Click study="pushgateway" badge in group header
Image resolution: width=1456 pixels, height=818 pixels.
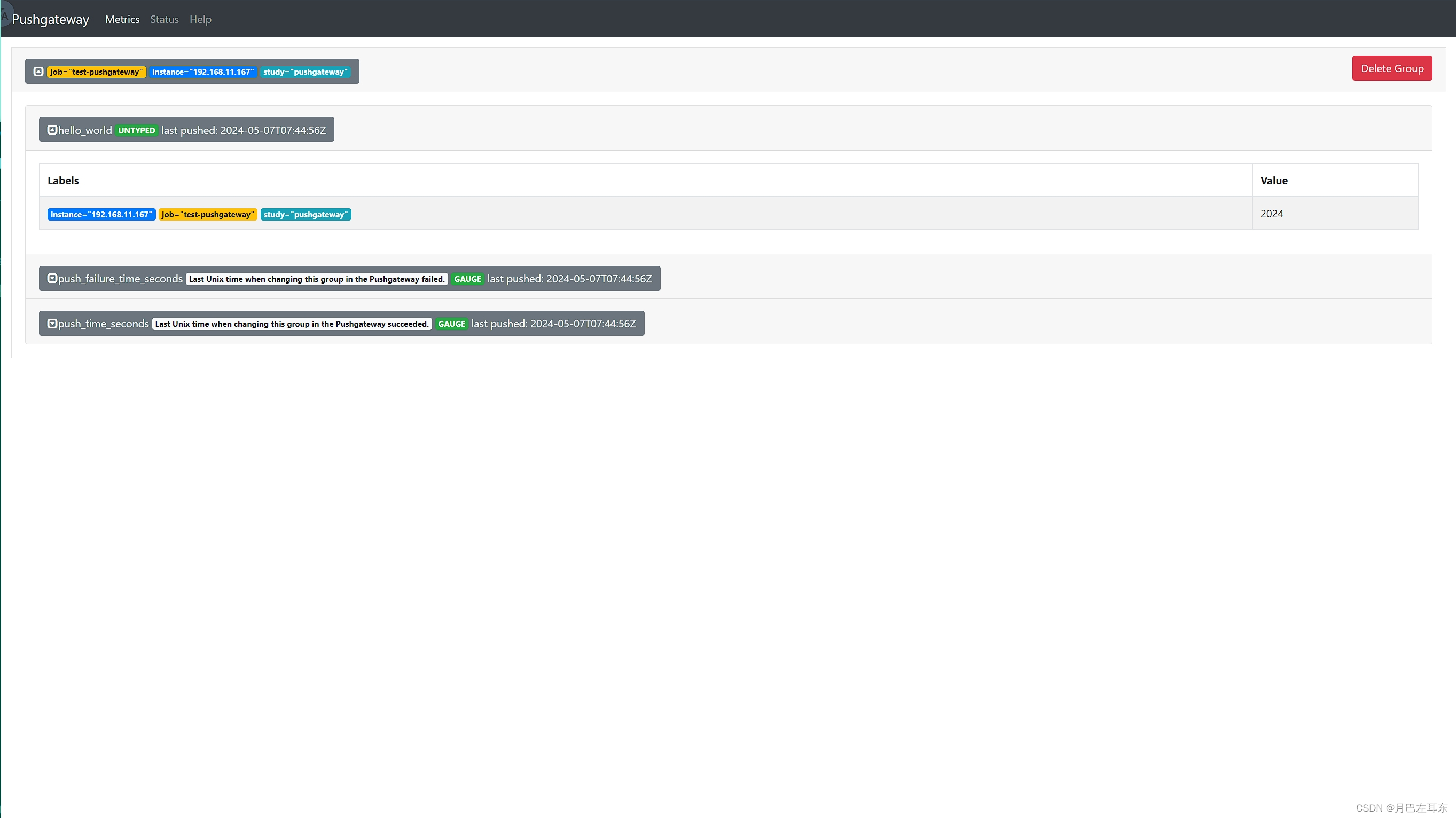point(305,72)
